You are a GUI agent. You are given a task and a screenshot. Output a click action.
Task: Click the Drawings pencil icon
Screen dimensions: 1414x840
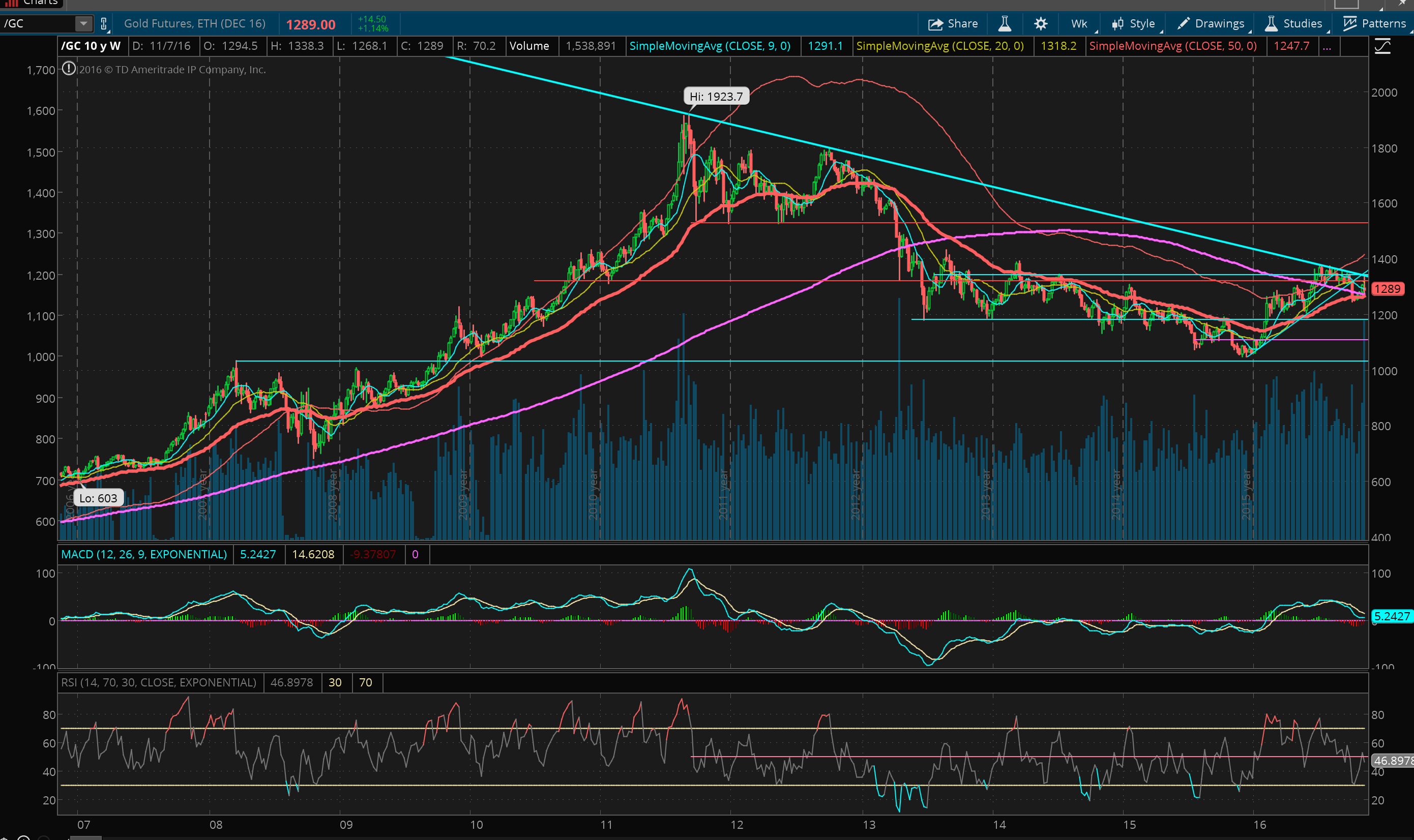(1183, 24)
